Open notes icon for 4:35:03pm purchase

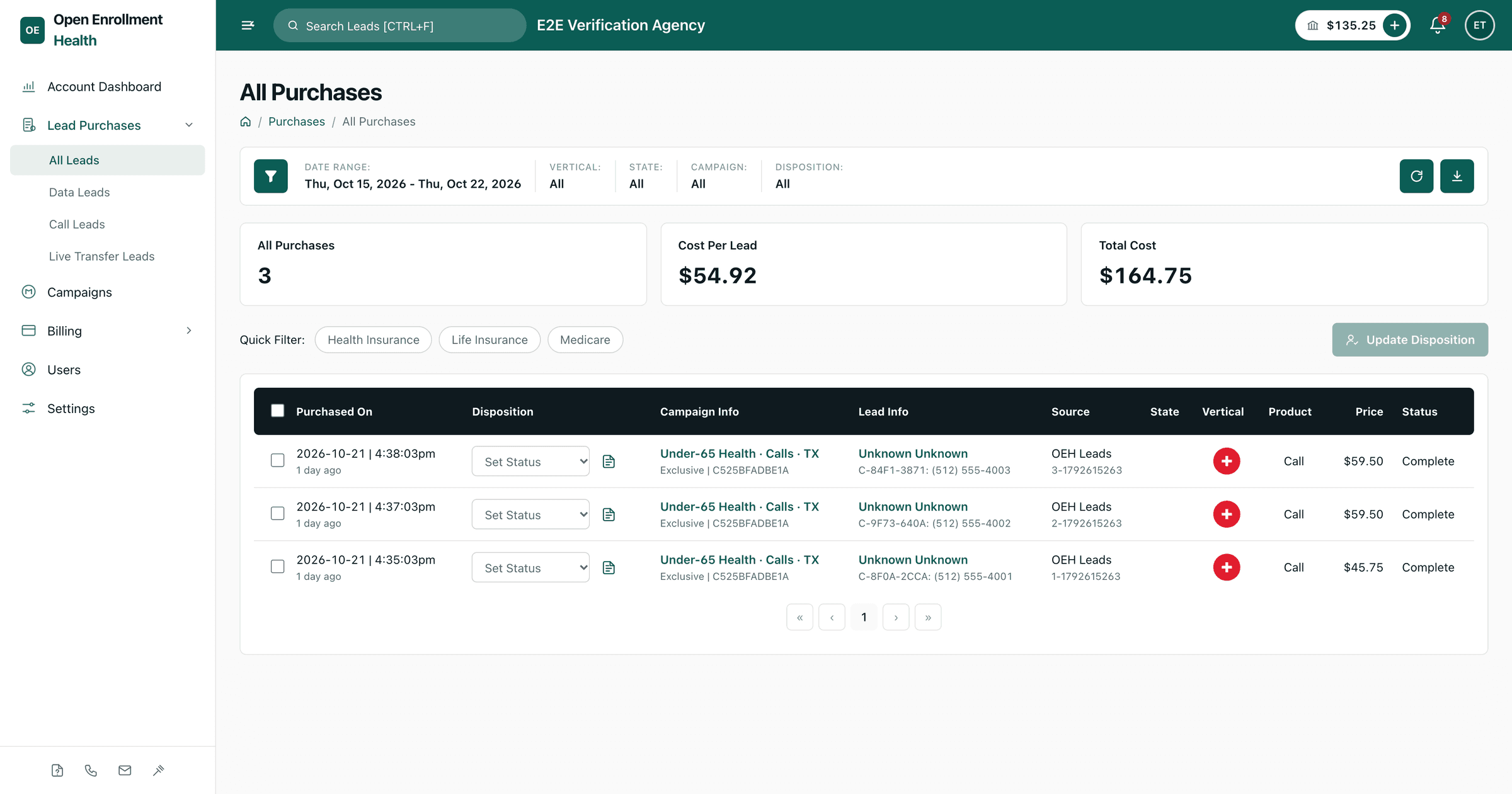click(x=609, y=567)
